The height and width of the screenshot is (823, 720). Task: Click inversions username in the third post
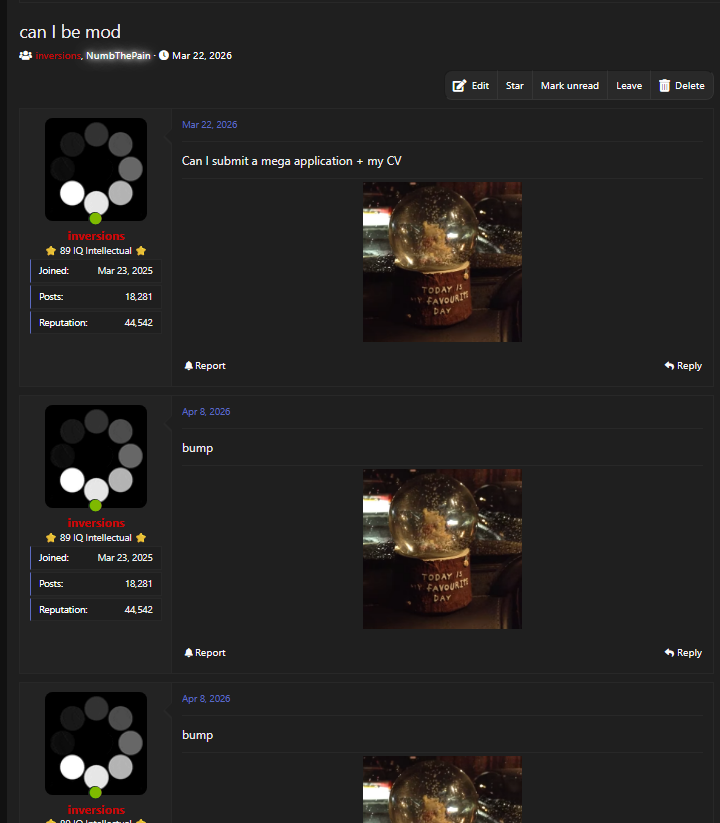(x=96, y=810)
